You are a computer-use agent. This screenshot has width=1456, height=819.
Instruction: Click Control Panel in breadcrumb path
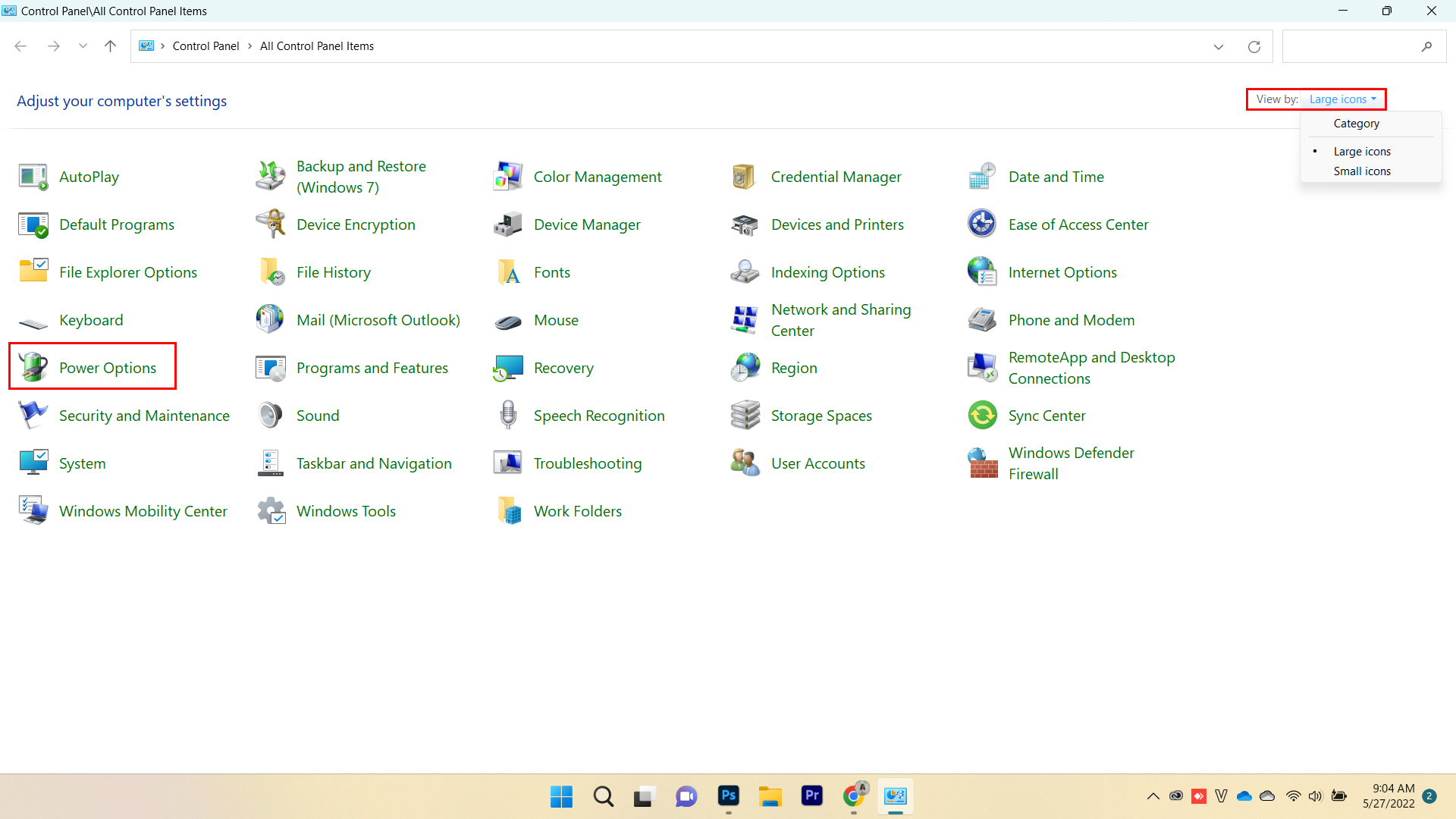point(206,46)
